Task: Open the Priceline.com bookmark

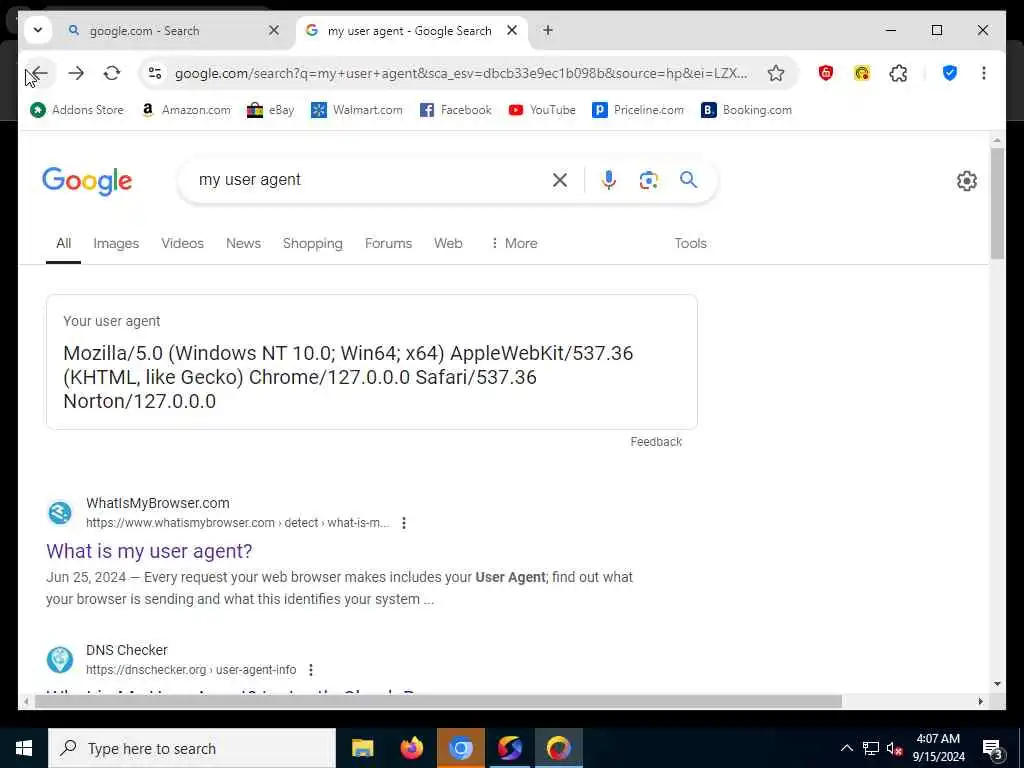Action: click(637, 110)
